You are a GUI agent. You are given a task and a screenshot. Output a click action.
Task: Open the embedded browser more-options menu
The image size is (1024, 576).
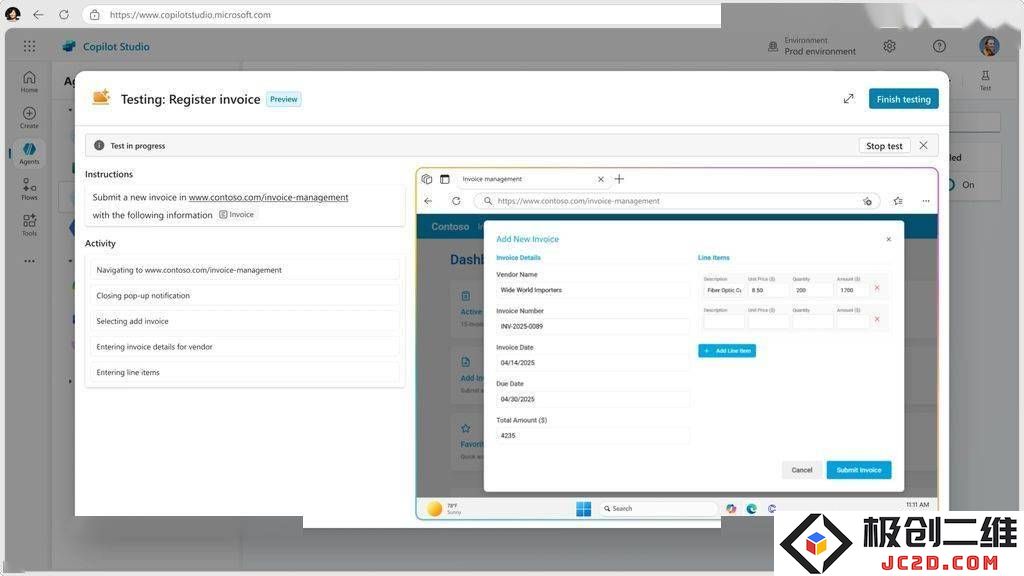(926, 201)
